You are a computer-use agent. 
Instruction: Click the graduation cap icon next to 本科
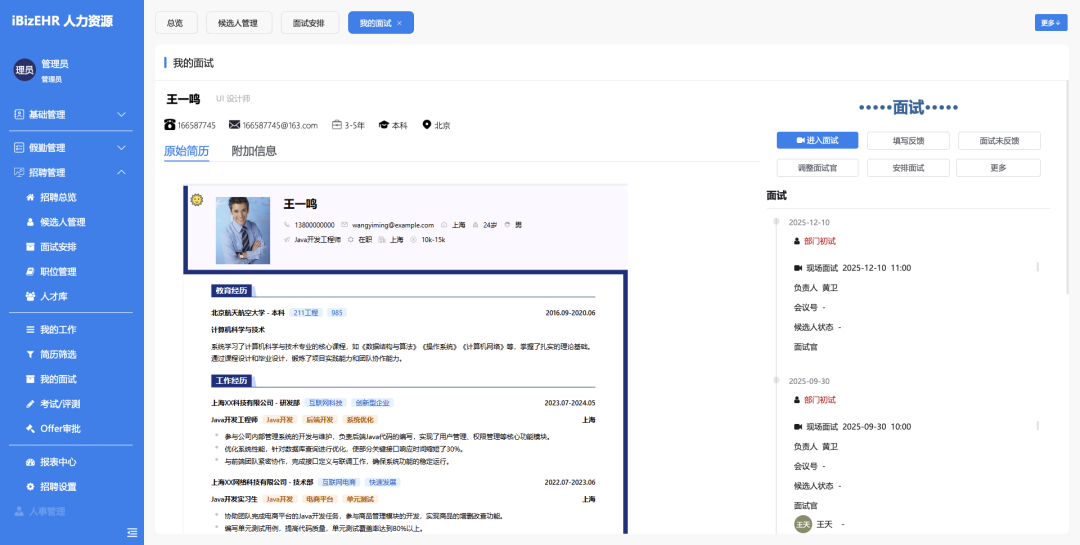(x=383, y=125)
